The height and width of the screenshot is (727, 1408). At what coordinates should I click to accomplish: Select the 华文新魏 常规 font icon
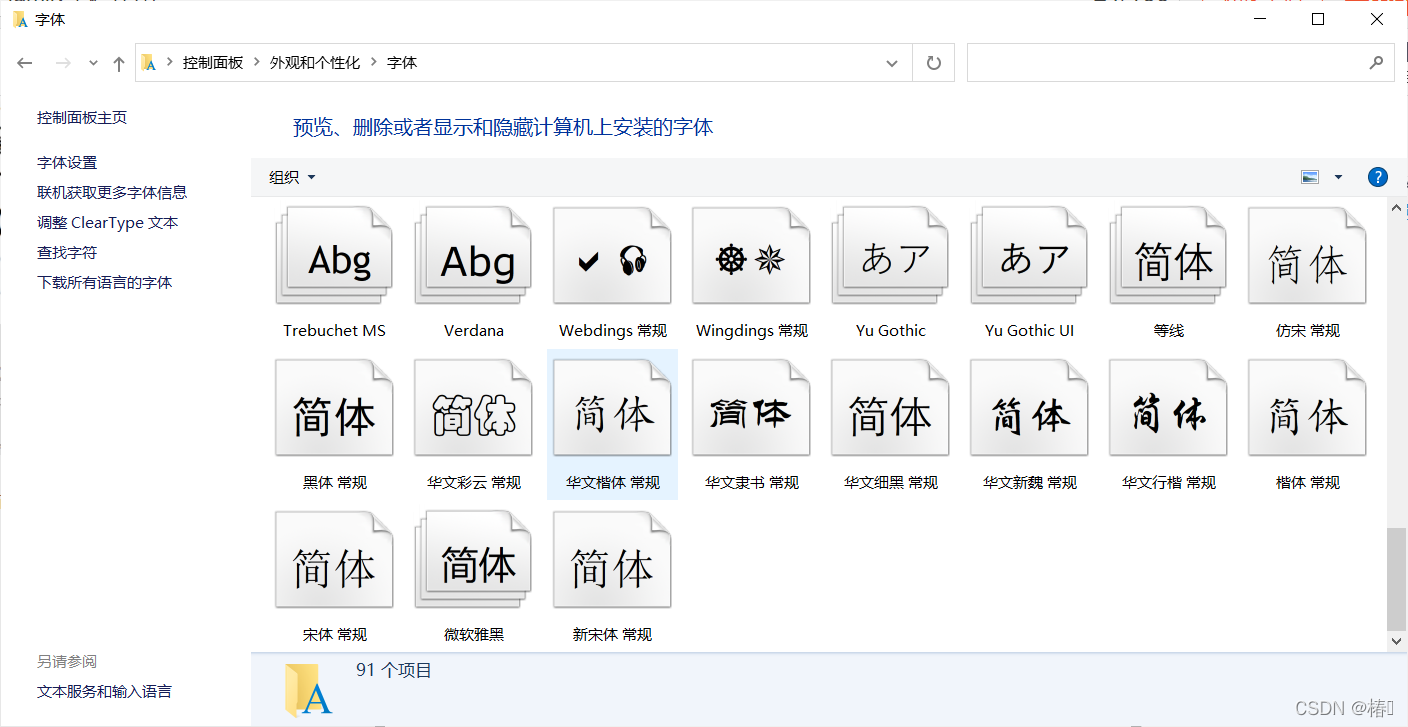pyautogui.click(x=1029, y=409)
